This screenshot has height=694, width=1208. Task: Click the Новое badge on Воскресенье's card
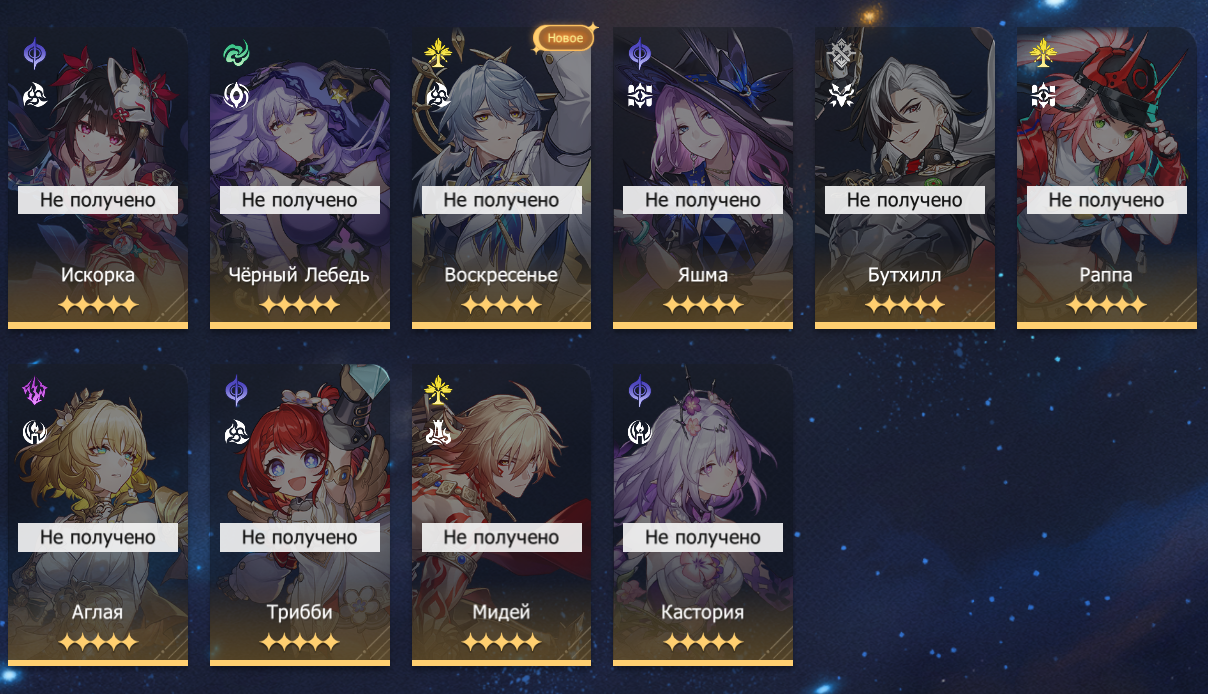point(565,38)
